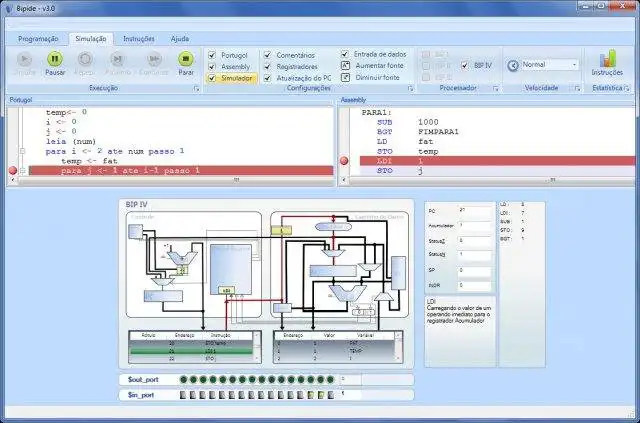Click the 'STO j' assembly line
The height and width of the screenshot is (423, 640).
400,171
